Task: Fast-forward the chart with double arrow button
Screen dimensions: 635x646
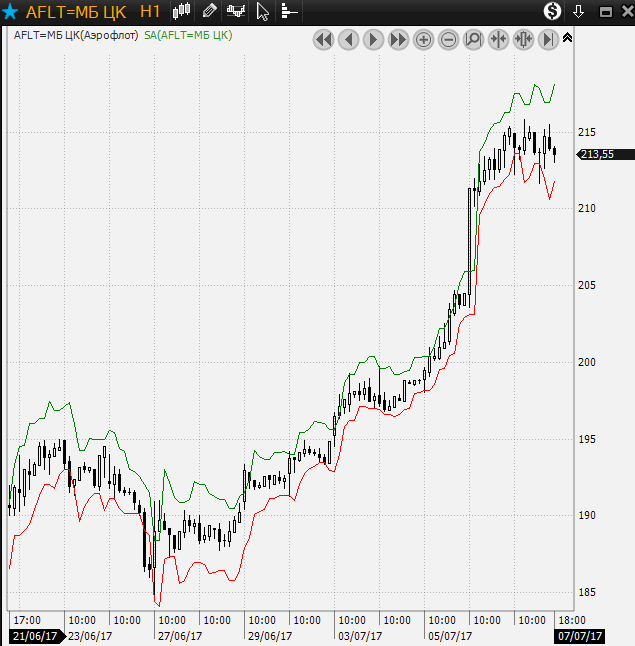Action: [398, 40]
